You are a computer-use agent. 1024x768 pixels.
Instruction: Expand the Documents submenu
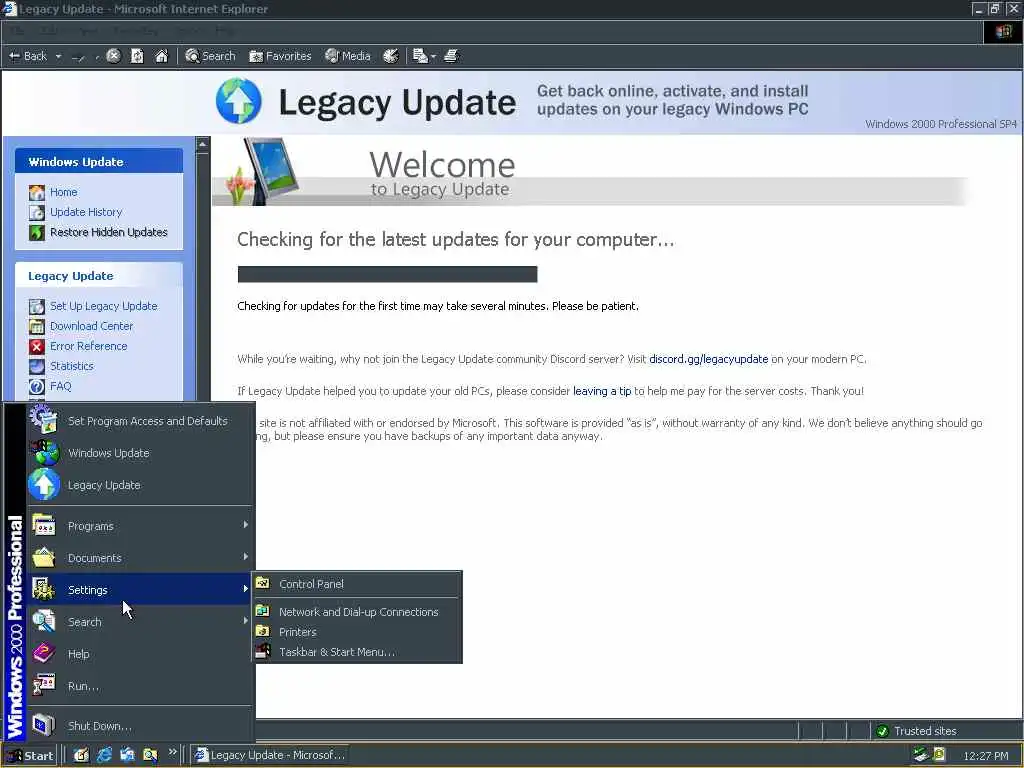tap(140, 558)
